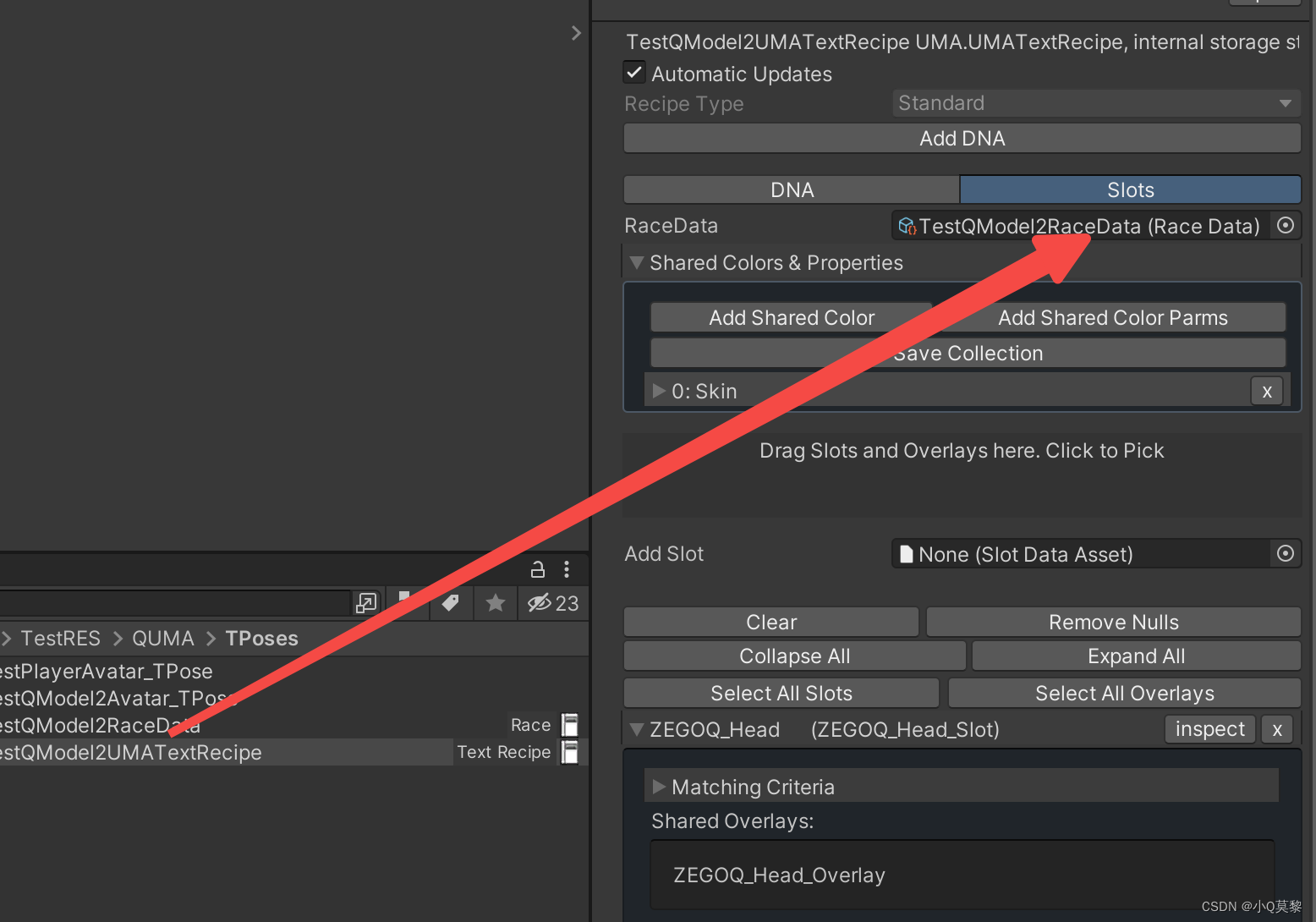Collapse the Shared Colors & Properties section

pos(636,262)
